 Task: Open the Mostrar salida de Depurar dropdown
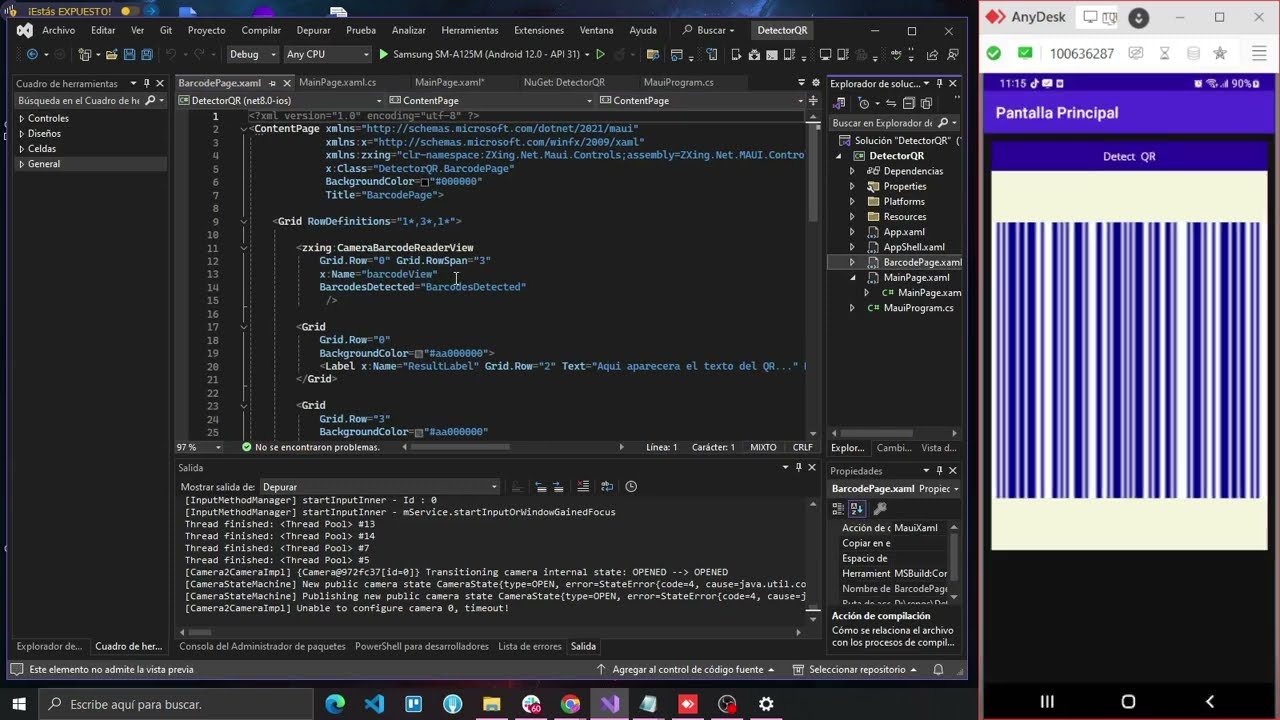[380, 487]
